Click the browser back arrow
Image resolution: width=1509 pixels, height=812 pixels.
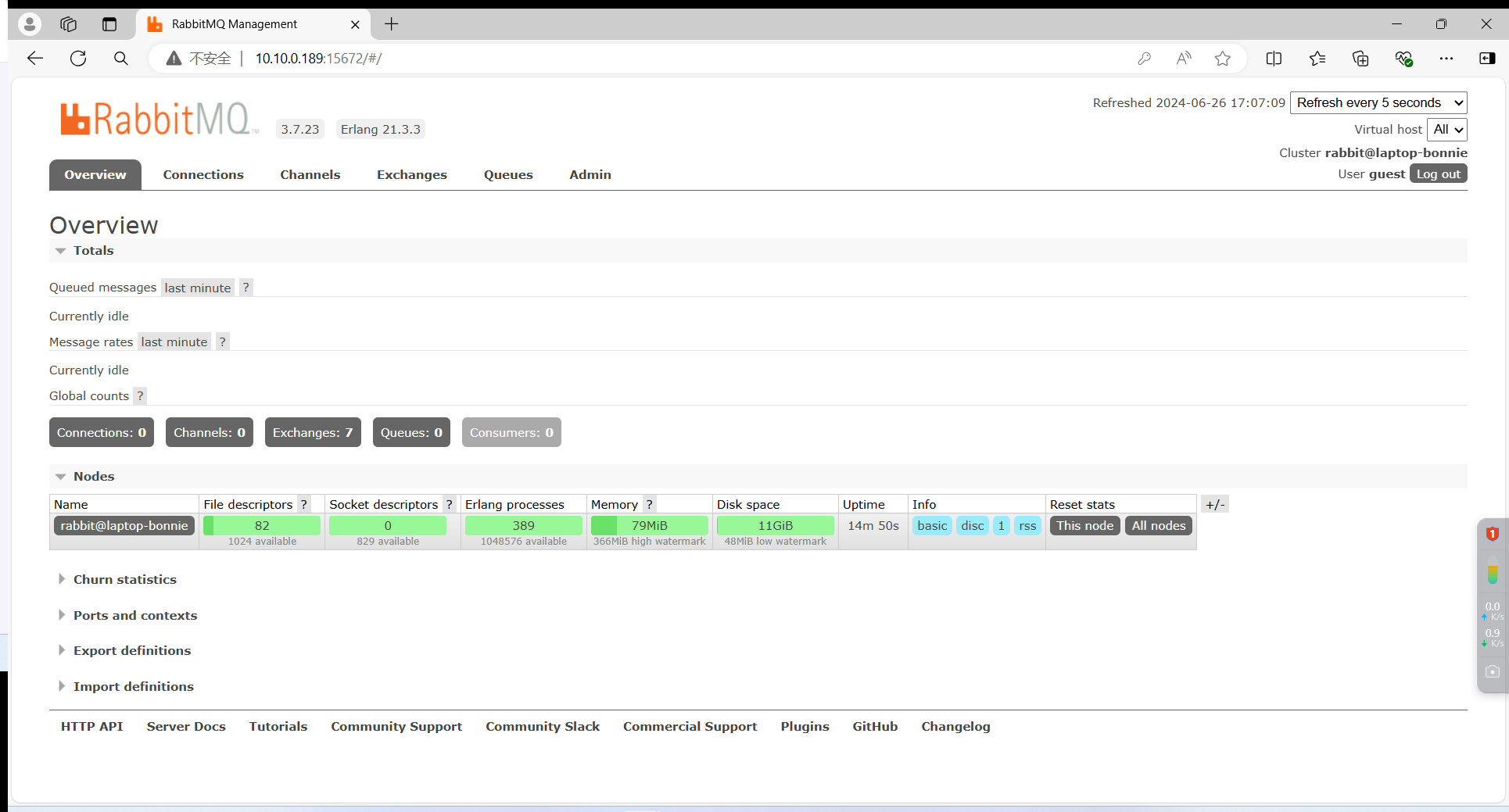35,59
